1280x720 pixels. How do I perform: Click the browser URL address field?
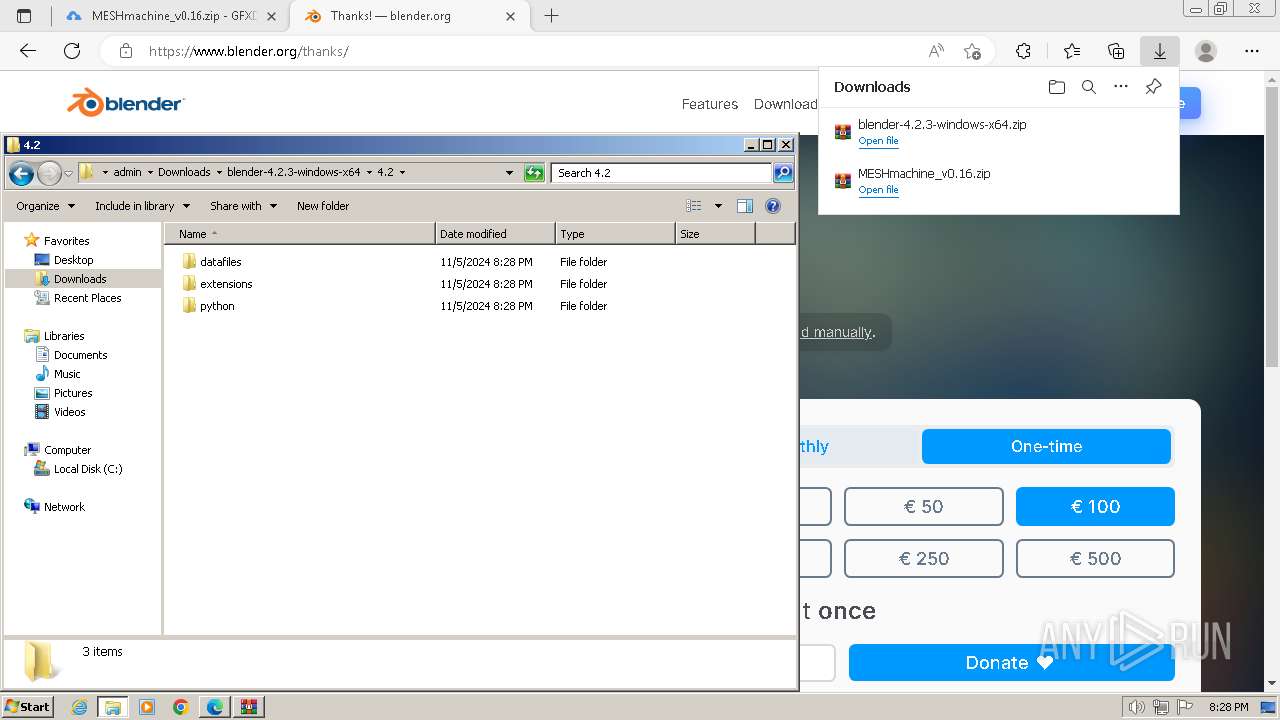[530, 51]
